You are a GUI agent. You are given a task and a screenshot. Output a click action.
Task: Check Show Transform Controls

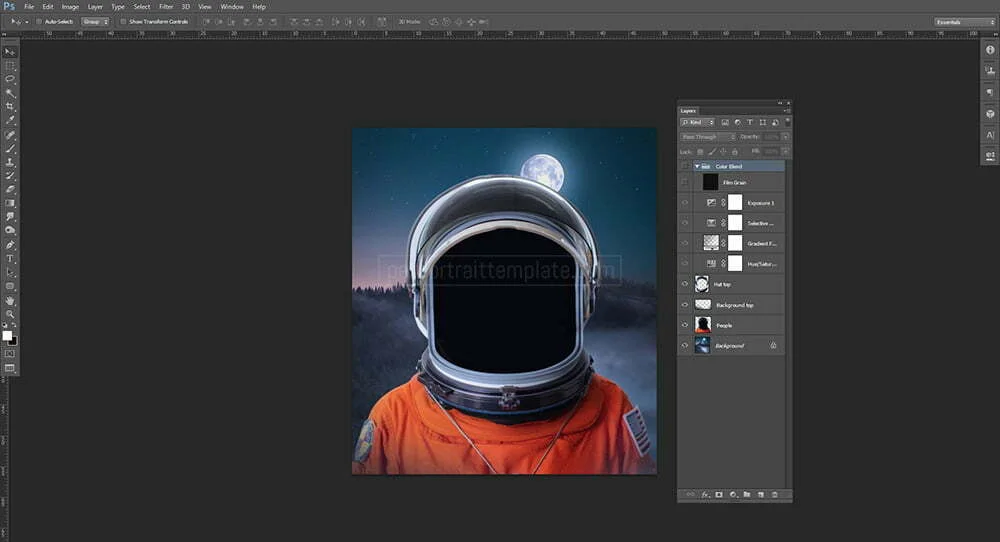(123, 21)
